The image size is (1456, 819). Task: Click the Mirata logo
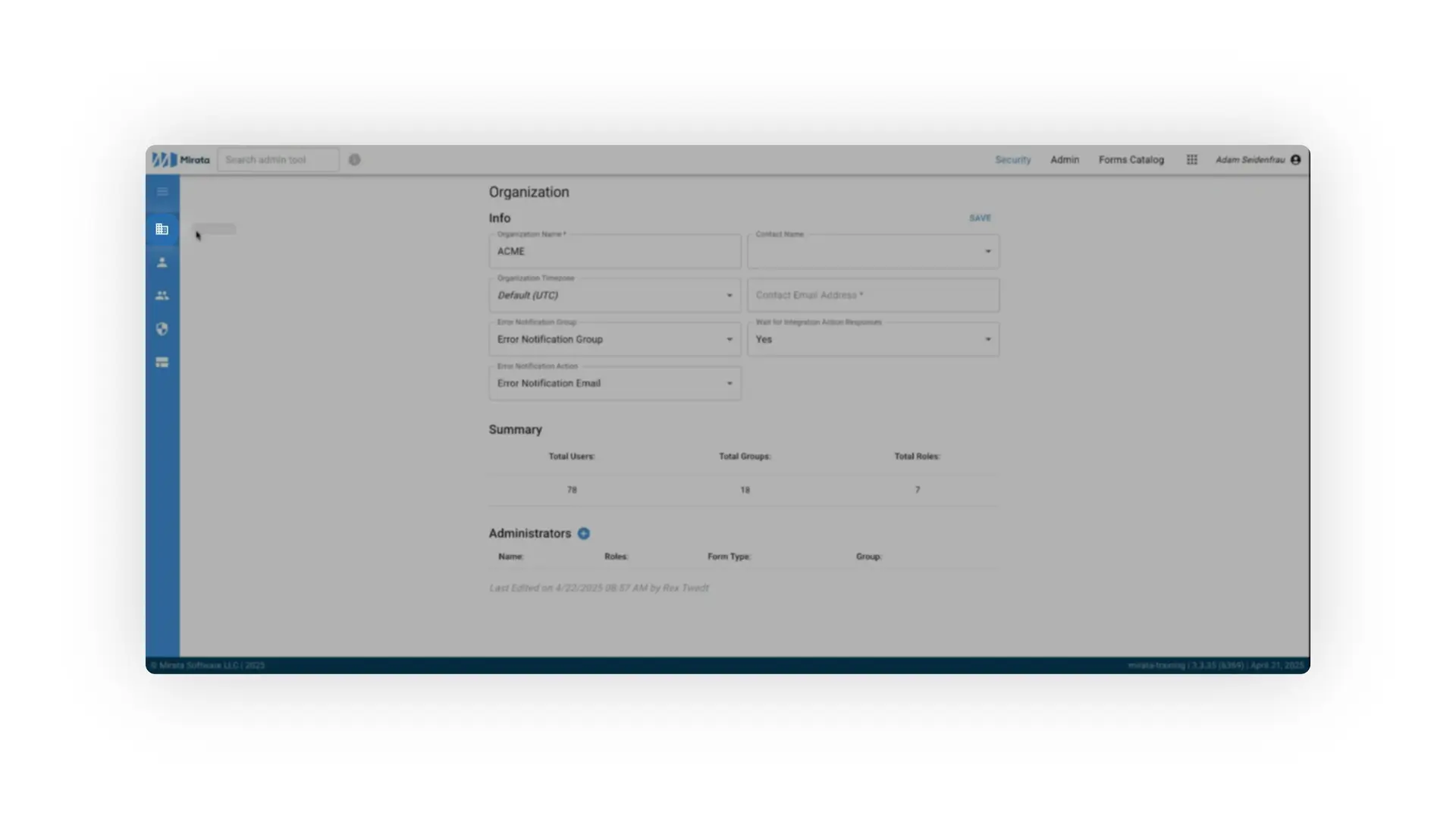(179, 160)
